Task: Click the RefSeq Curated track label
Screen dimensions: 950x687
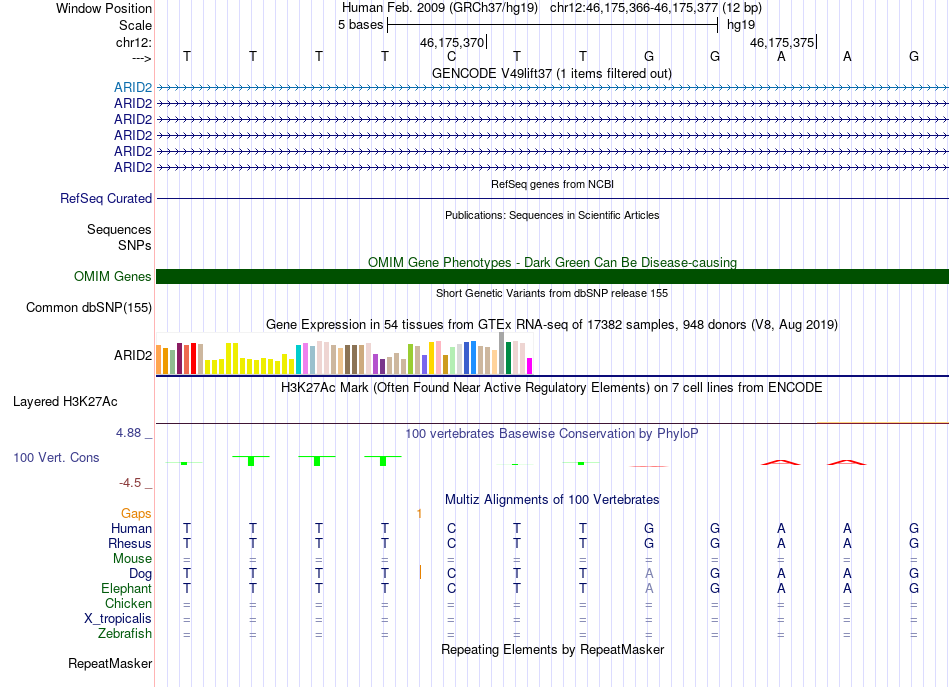Action: 106,198
